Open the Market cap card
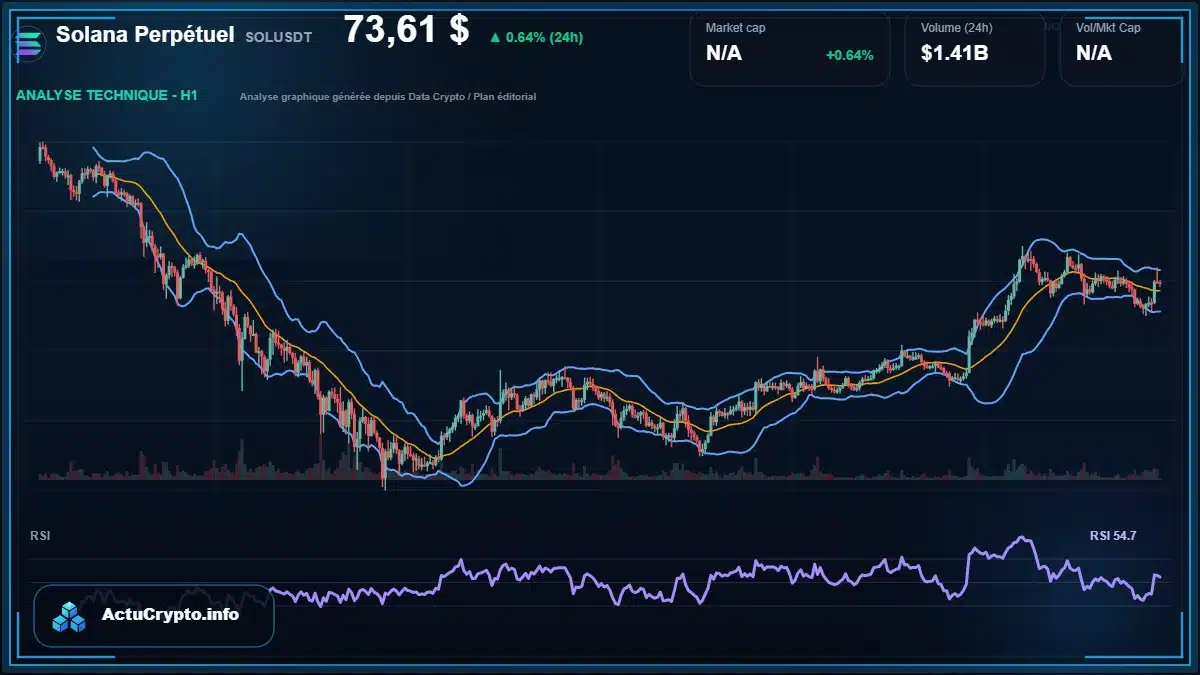The image size is (1200, 675). pyautogui.click(x=790, y=48)
